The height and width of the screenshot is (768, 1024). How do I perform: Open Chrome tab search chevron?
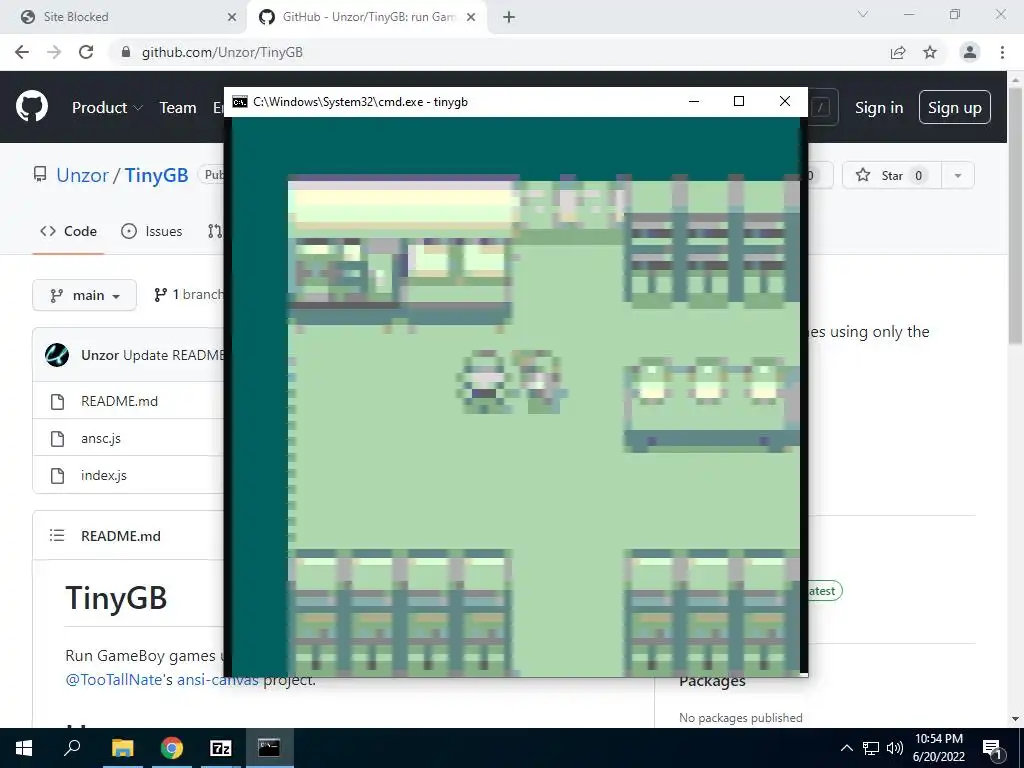click(x=863, y=14)
